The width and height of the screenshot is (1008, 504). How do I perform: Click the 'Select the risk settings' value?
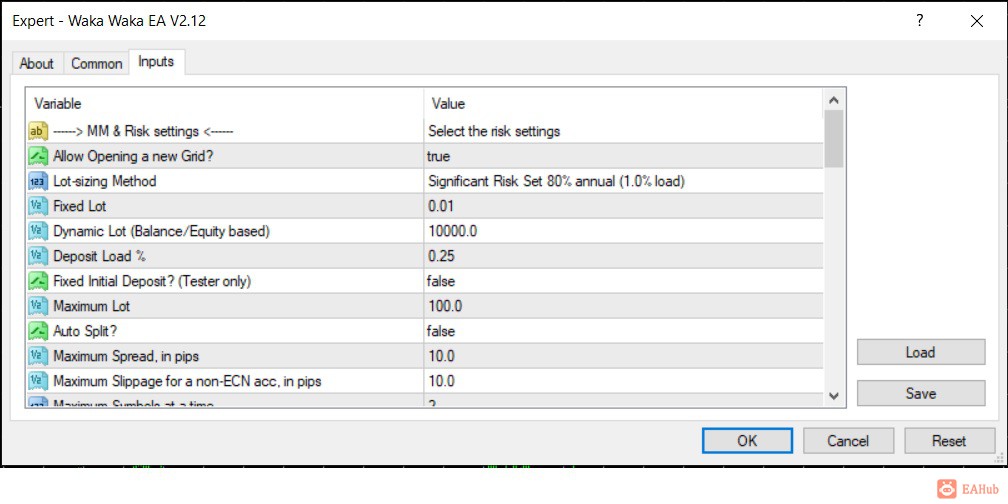point(494,131)
